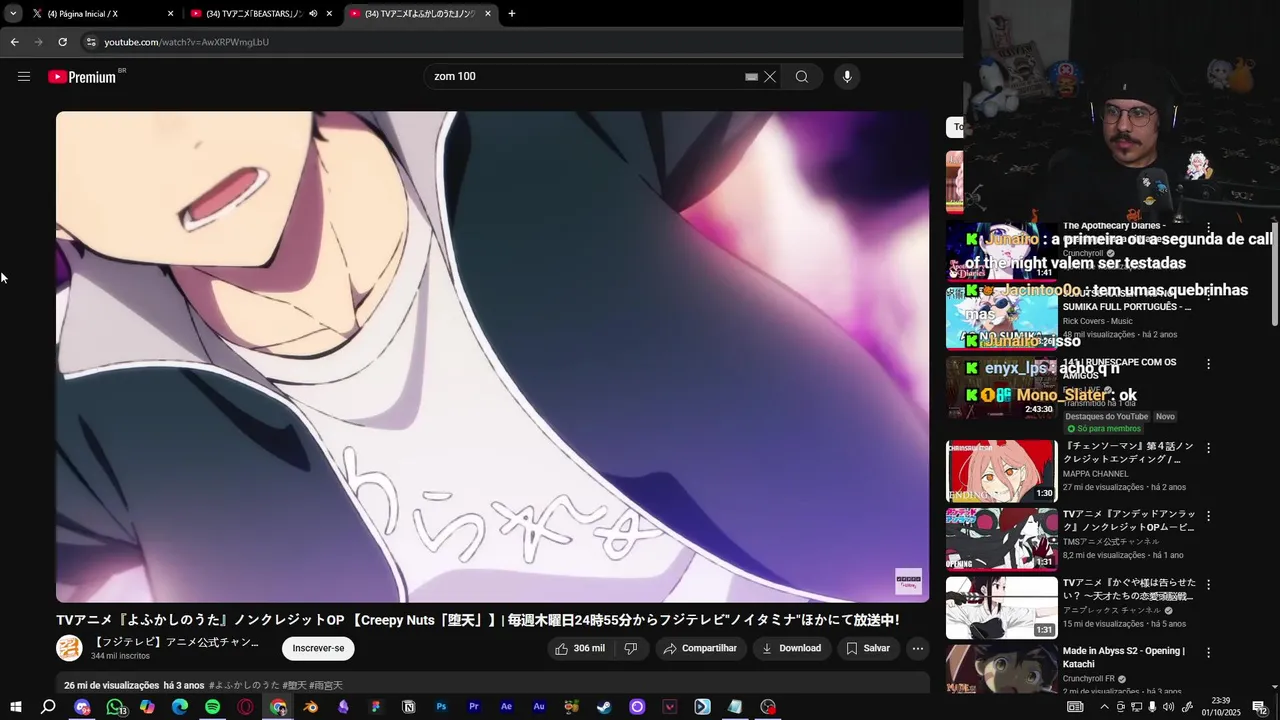Open the MAPPA CHANNEL link
The width and height of the screenshot is (1280, 720).
tap(1095, 474)
